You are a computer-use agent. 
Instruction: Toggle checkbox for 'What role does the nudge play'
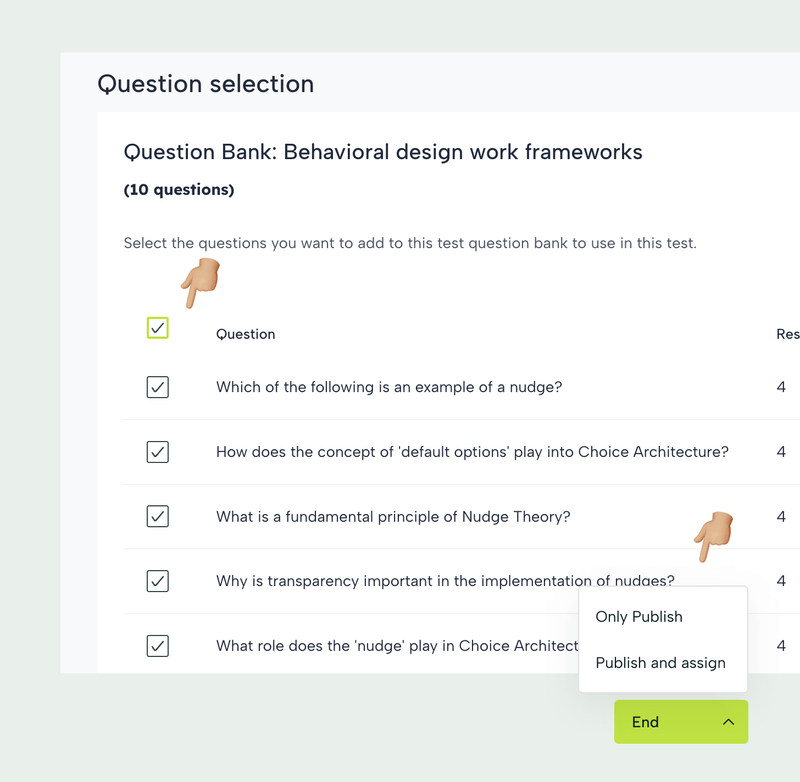(x=158, y=646)
